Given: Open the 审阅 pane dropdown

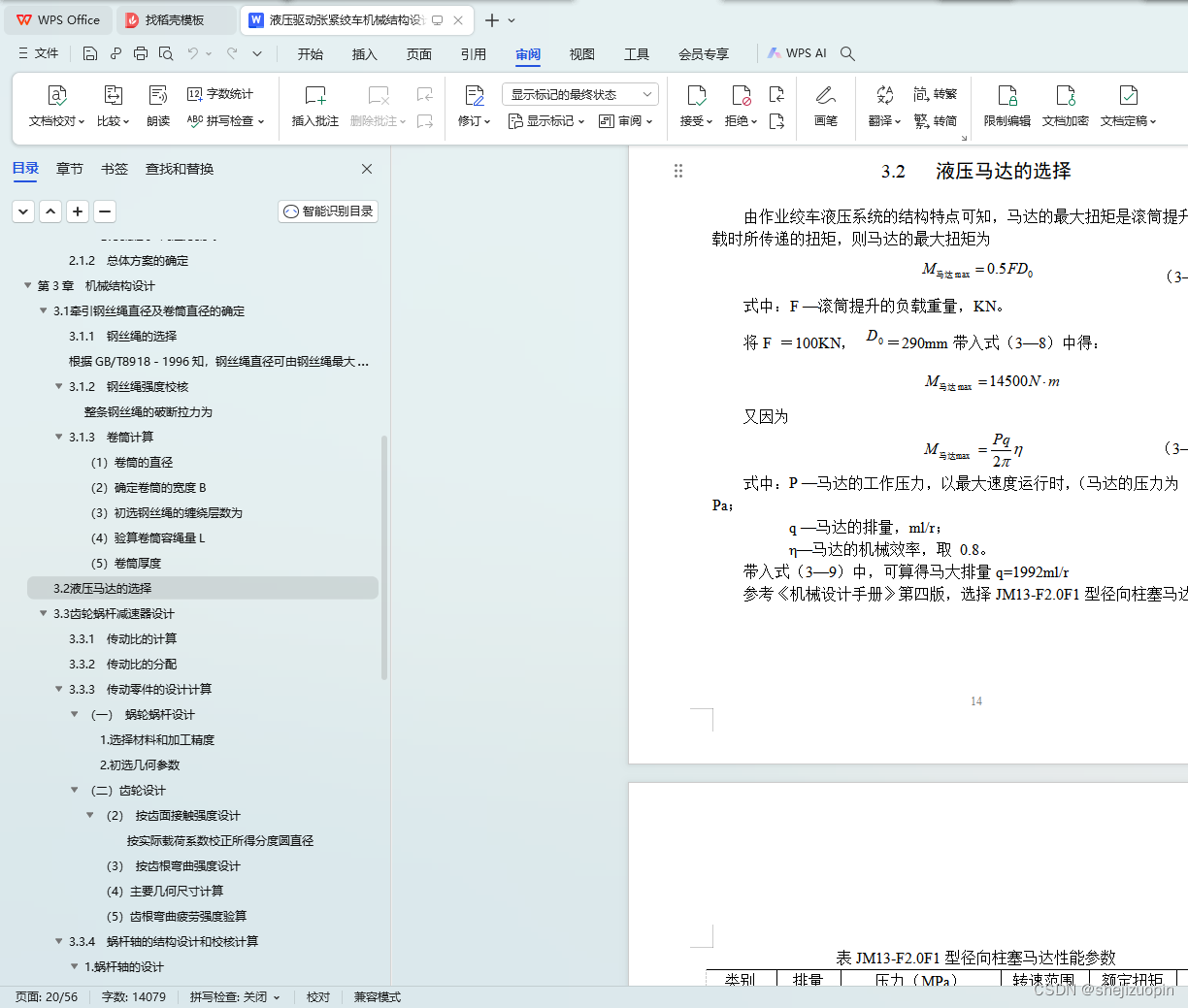Looking at the screenshot, I should [x=626, y=121].
